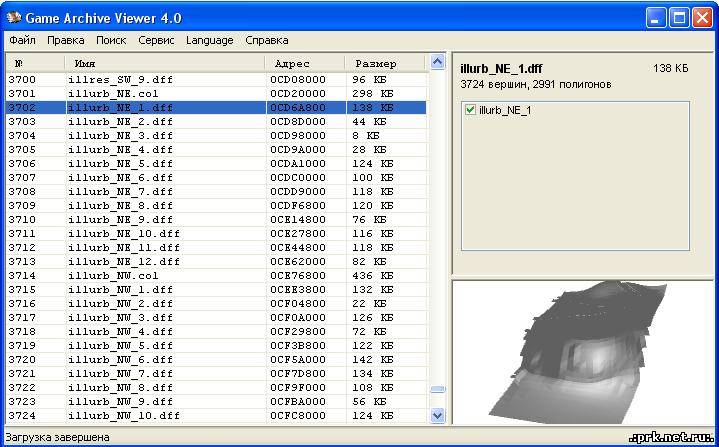Toggle the illurb_NE_1 checkbox

click(470, 110)
